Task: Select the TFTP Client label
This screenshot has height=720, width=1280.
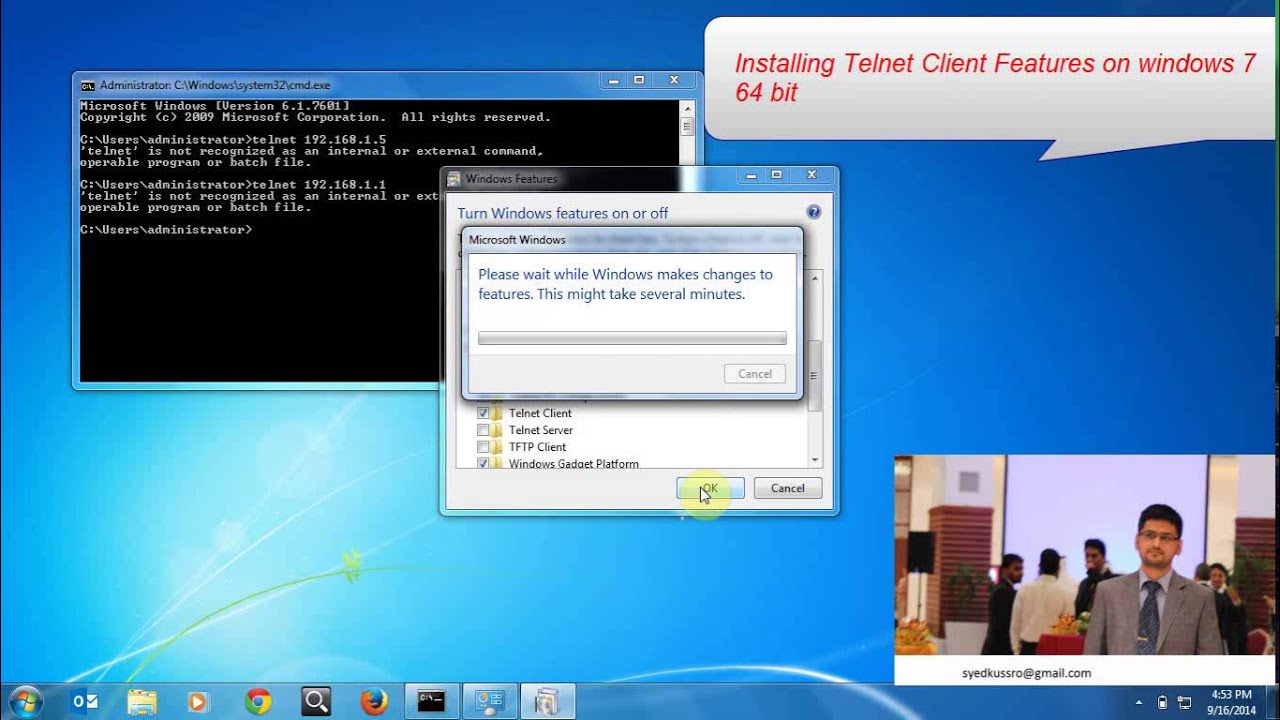Action: [x=537, y=447]
